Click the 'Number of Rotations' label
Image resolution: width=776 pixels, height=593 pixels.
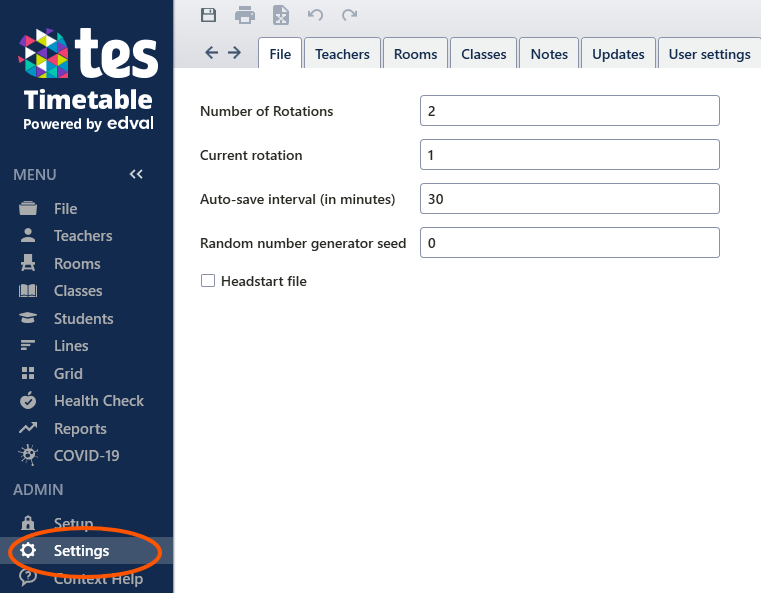coord(267,111)
